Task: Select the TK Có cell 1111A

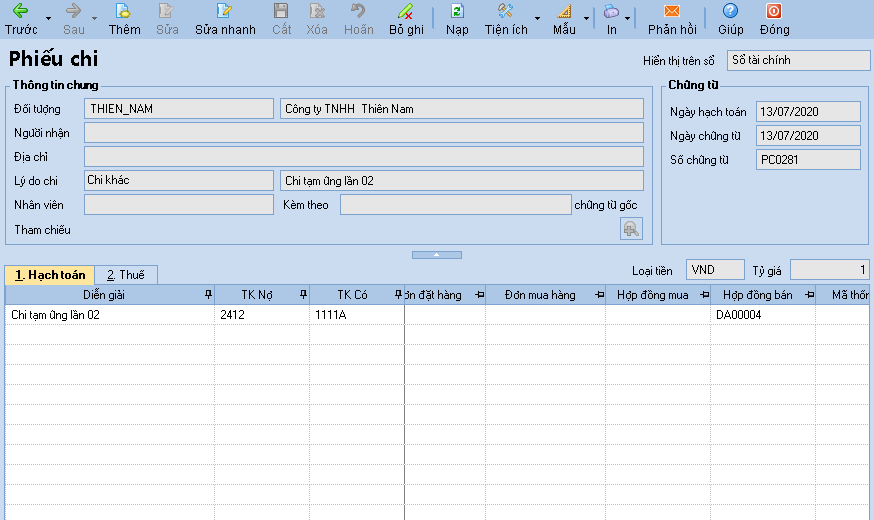Action: pyautogui.click(x=355, y=315)
